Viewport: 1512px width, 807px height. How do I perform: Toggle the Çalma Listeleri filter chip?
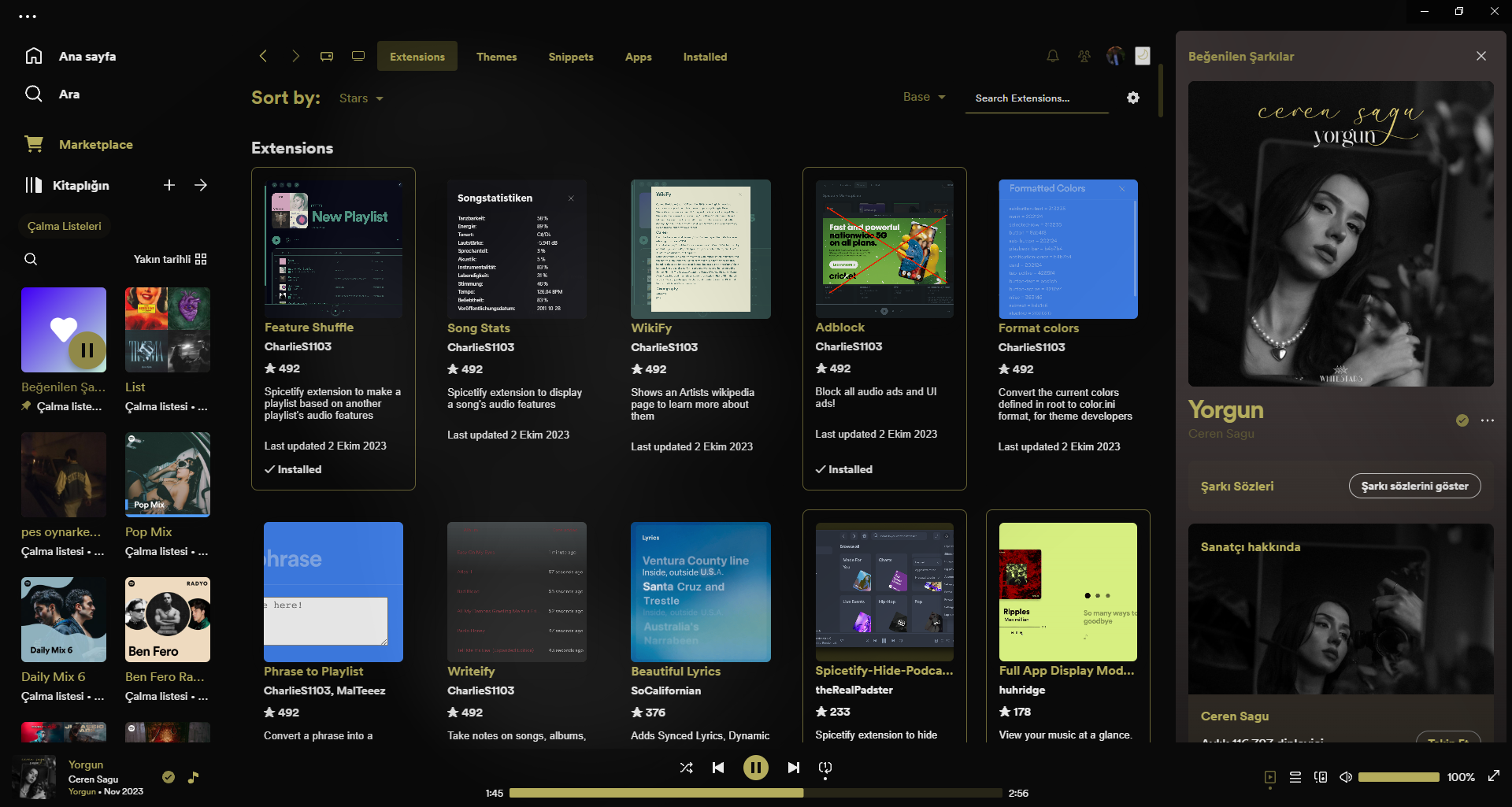tap(65, 226)
